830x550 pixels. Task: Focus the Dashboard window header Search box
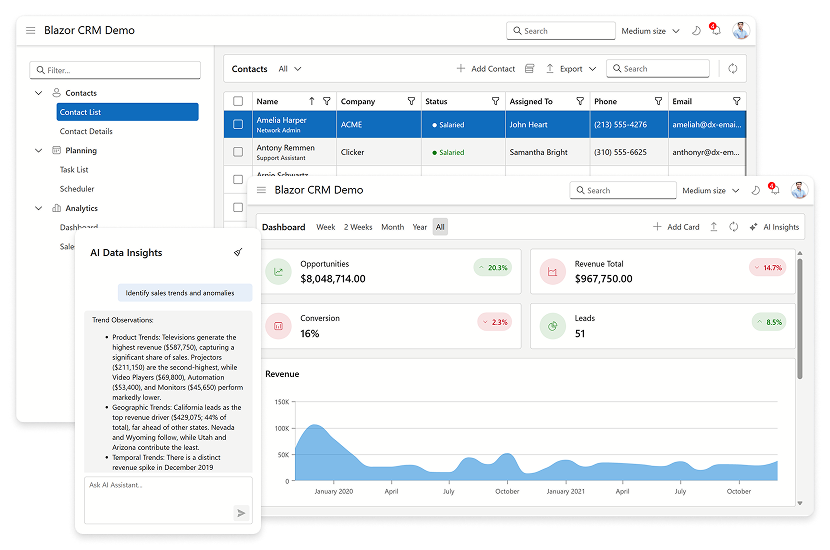point(623,191)
